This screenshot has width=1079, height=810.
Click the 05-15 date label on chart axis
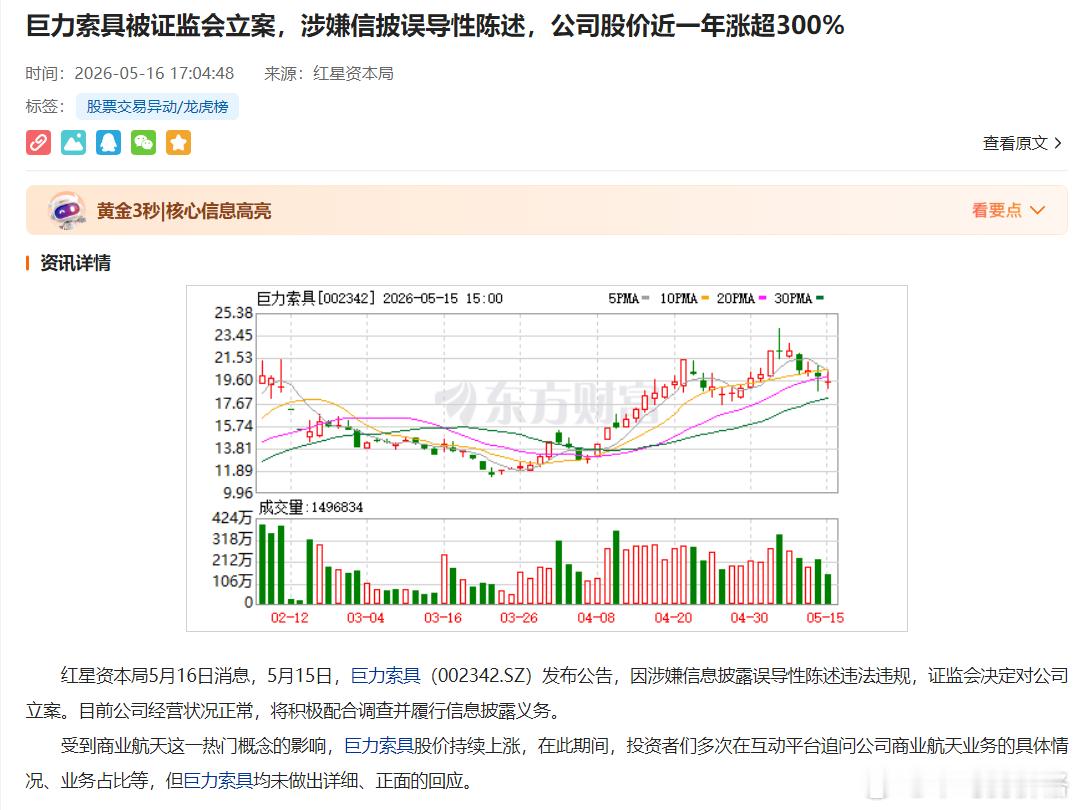click(x=824, y=618)
